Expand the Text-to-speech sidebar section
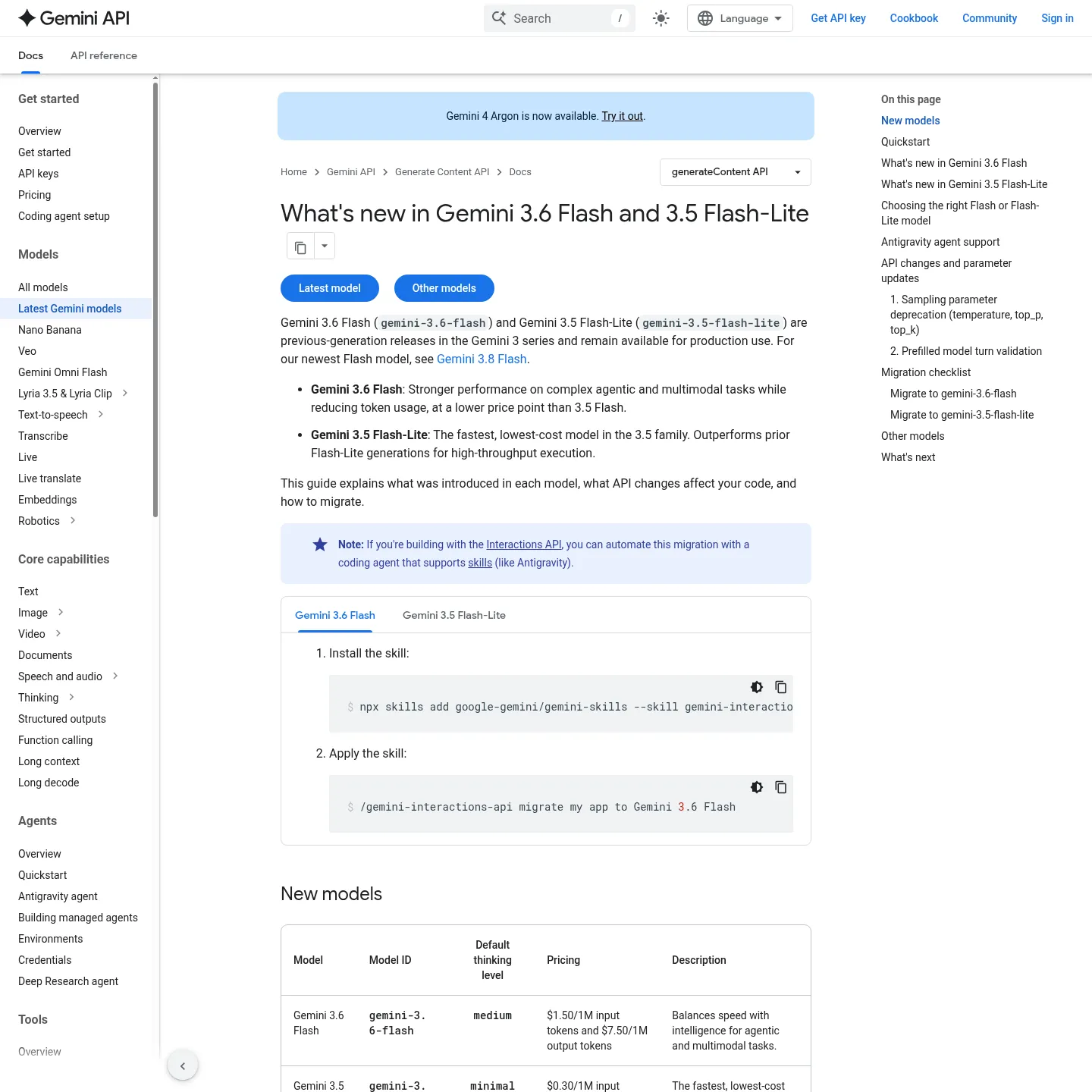The image size is (1092, 1092). 101,415
